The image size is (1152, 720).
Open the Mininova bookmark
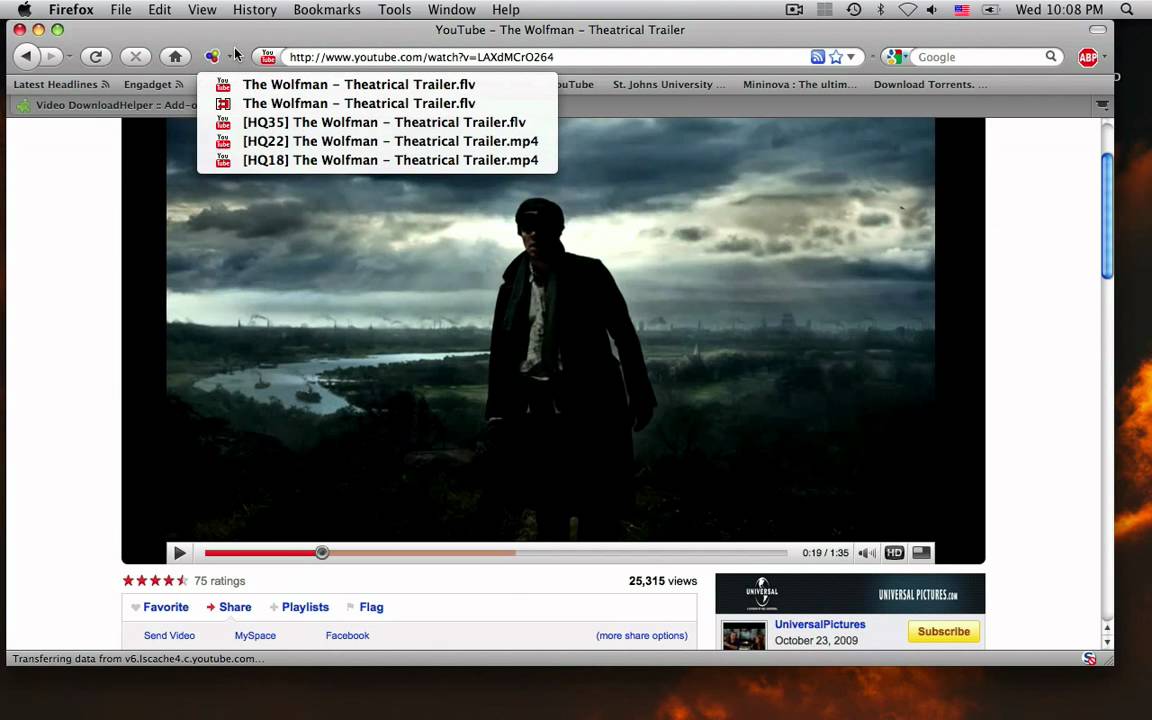[x=799, y=84]
